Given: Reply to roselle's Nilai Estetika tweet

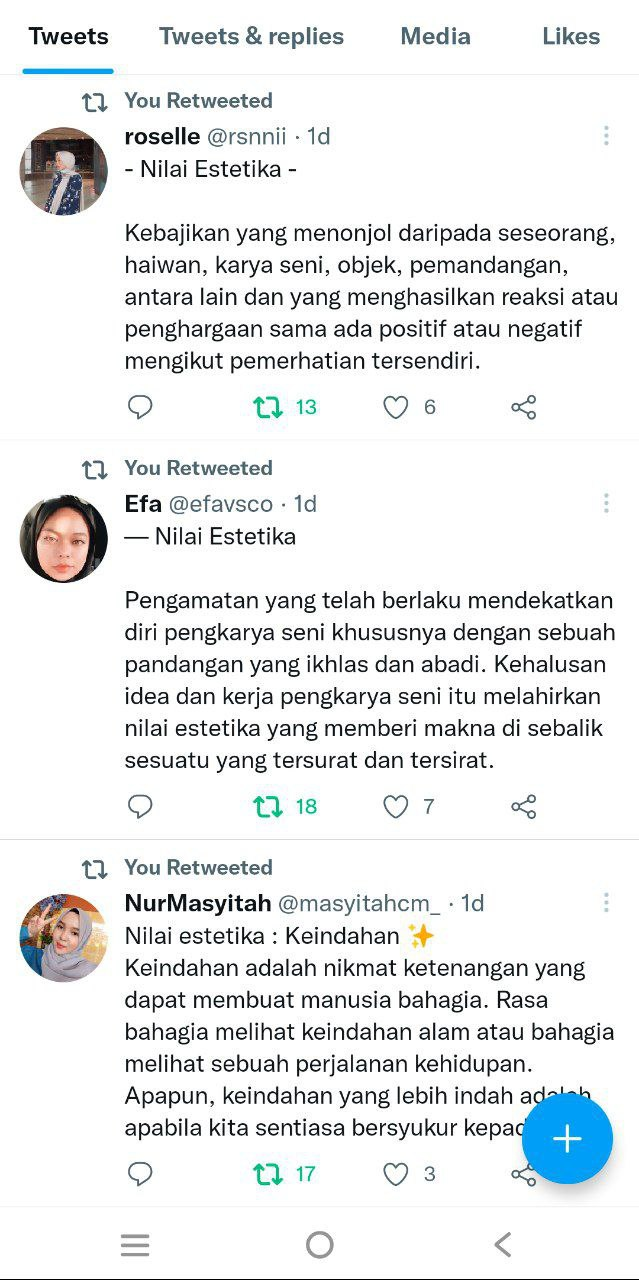Looking at the screenshot, I should tap(140, 407).
